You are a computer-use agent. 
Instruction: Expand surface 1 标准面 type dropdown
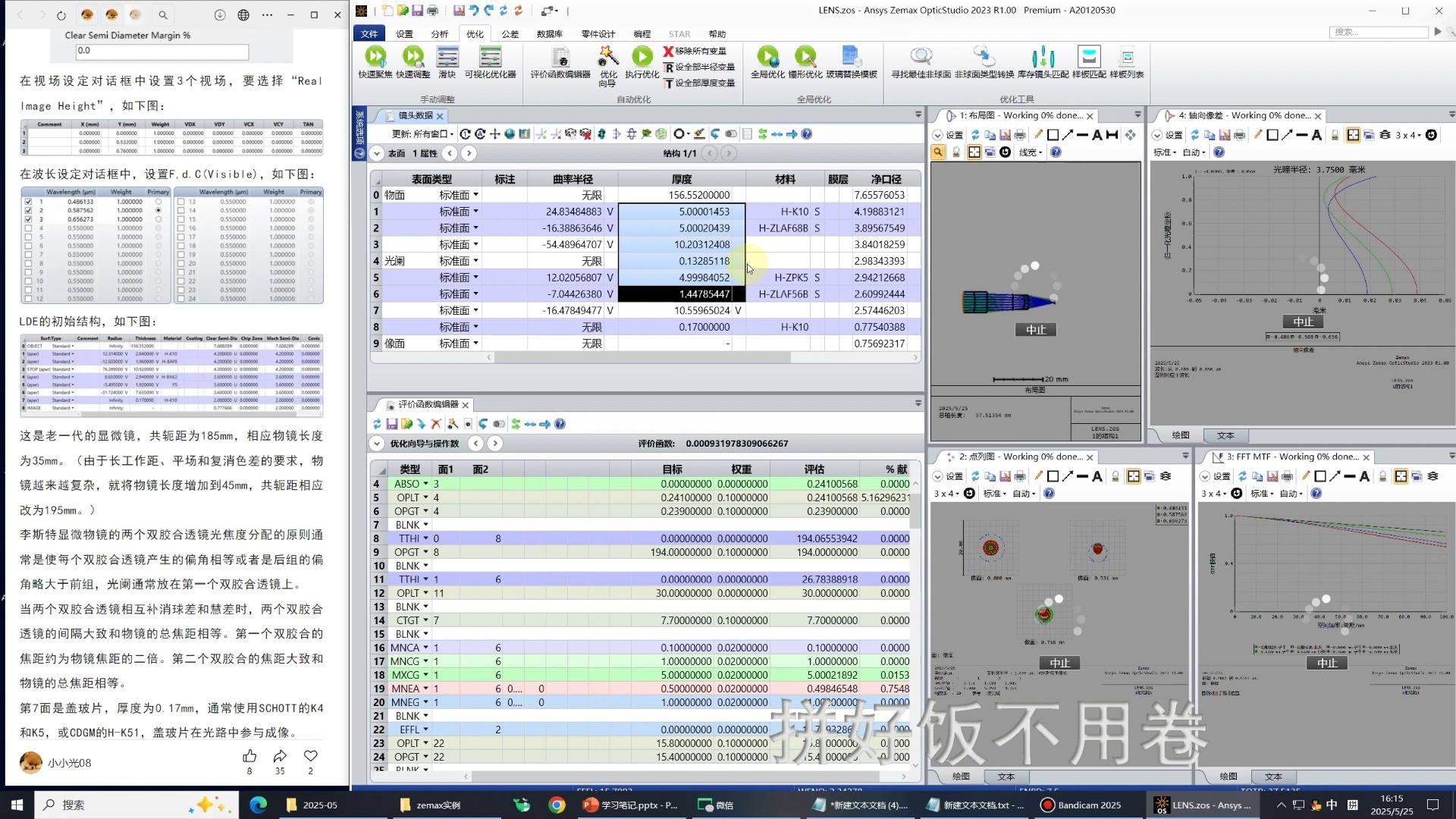(x=475, y=212)
